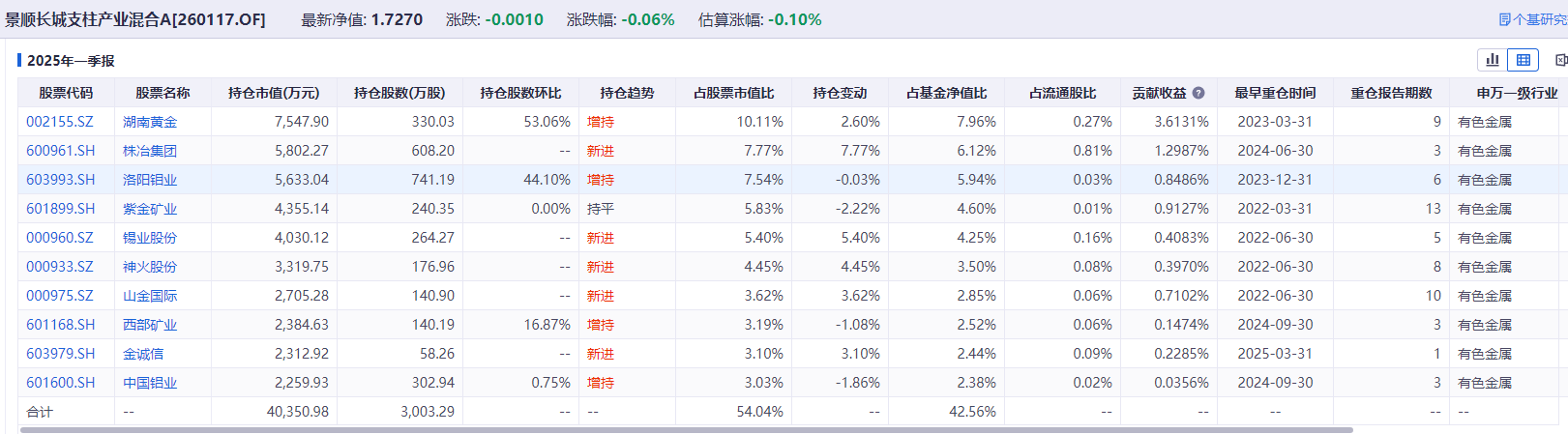Open stock code 000960.SZ
Viewport: 1568px width, 434px height.
[60, 238]
